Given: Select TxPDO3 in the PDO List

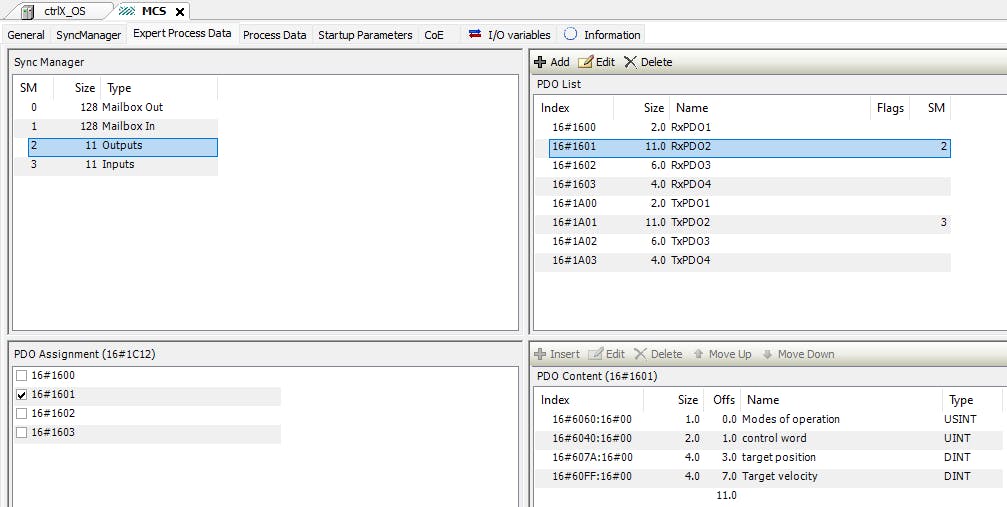Looking at the screenshot, I should (x=743, y=241).
